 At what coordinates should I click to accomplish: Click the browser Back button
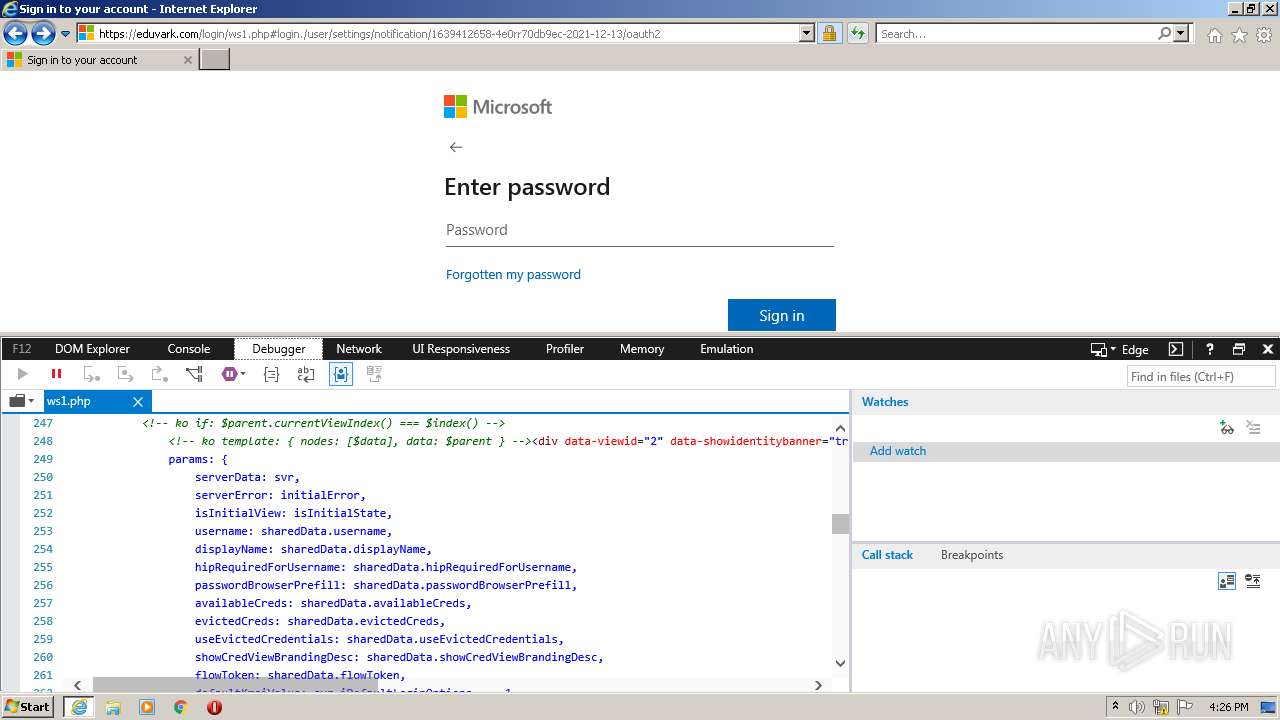click(x=14, y=33)
